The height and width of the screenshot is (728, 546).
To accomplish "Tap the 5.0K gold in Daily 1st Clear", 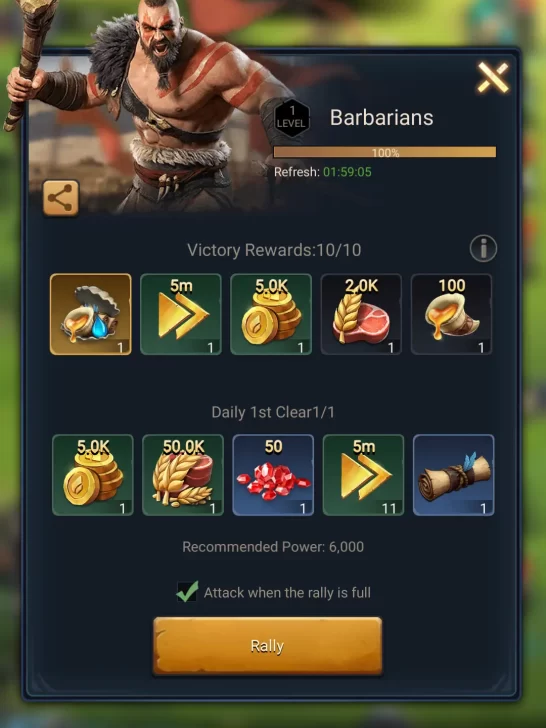I will click(93, 475).
